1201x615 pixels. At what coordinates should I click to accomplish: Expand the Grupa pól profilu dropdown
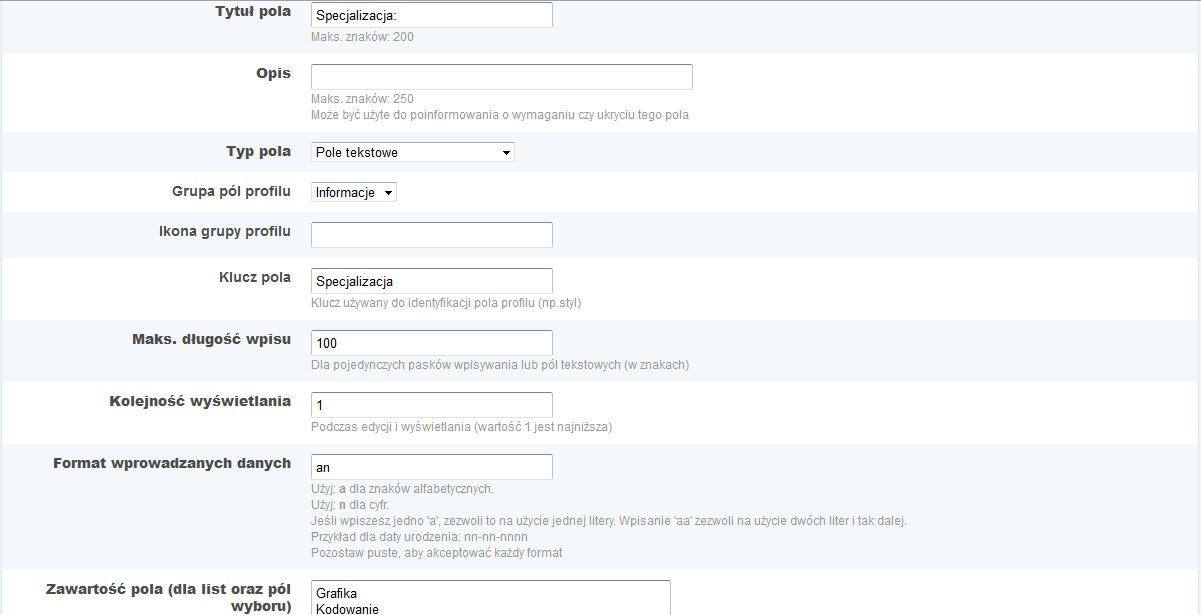pyautogui.click(x=354, y=192)
